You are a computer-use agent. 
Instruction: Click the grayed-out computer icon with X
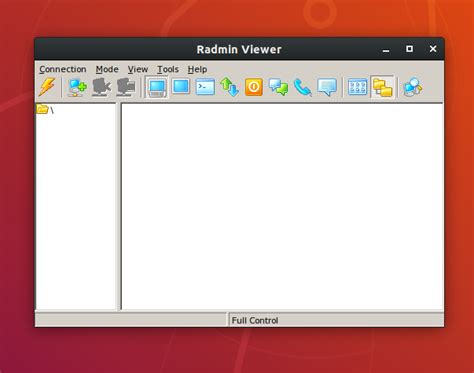tap(101, 87)
